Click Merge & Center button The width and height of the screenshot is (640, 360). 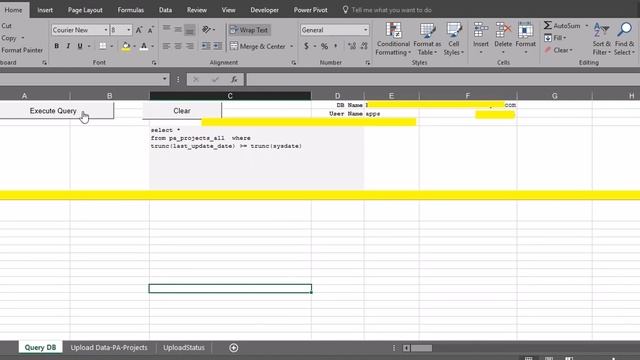tap(258, 46)
